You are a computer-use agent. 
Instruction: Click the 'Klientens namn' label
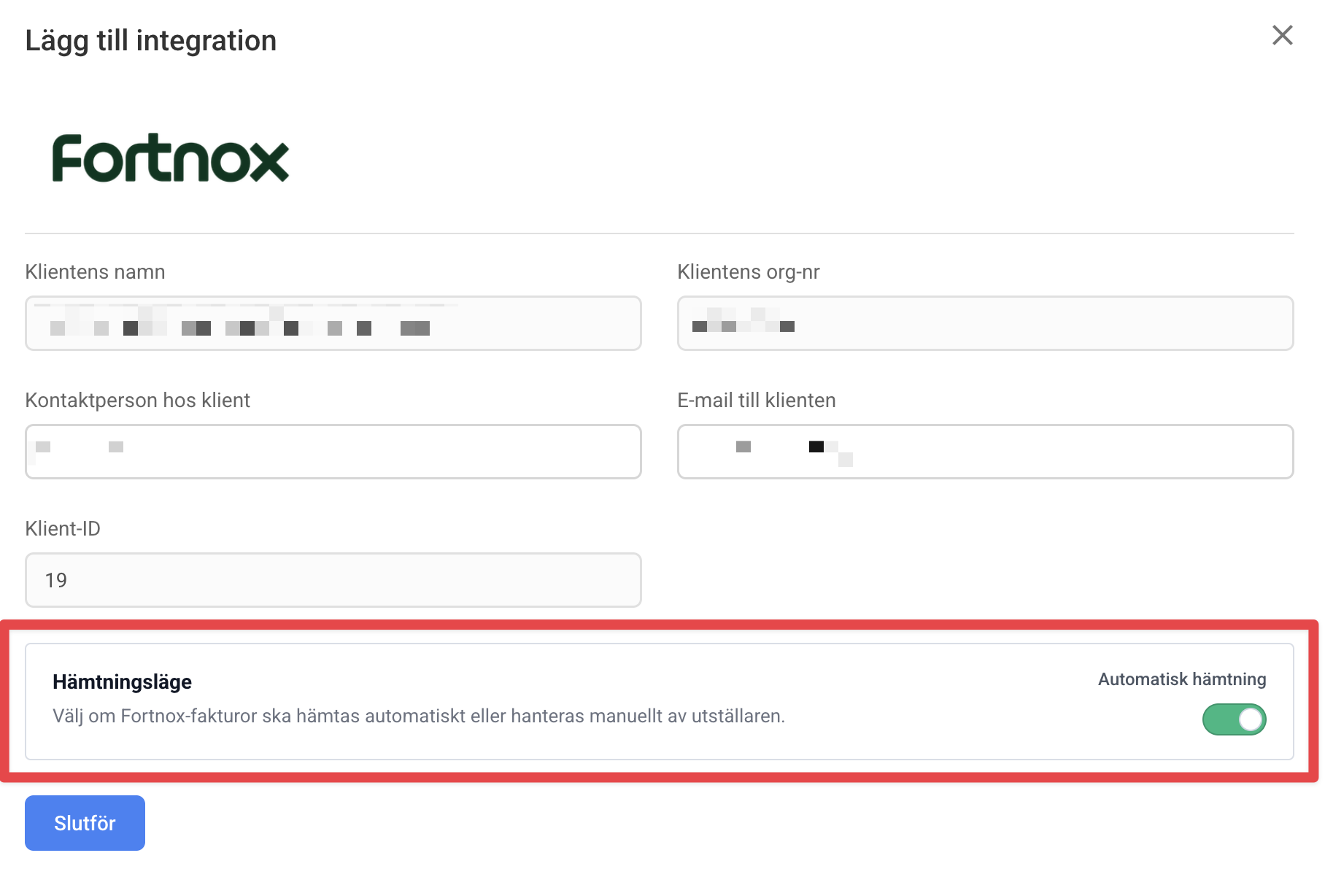point(95,272)
